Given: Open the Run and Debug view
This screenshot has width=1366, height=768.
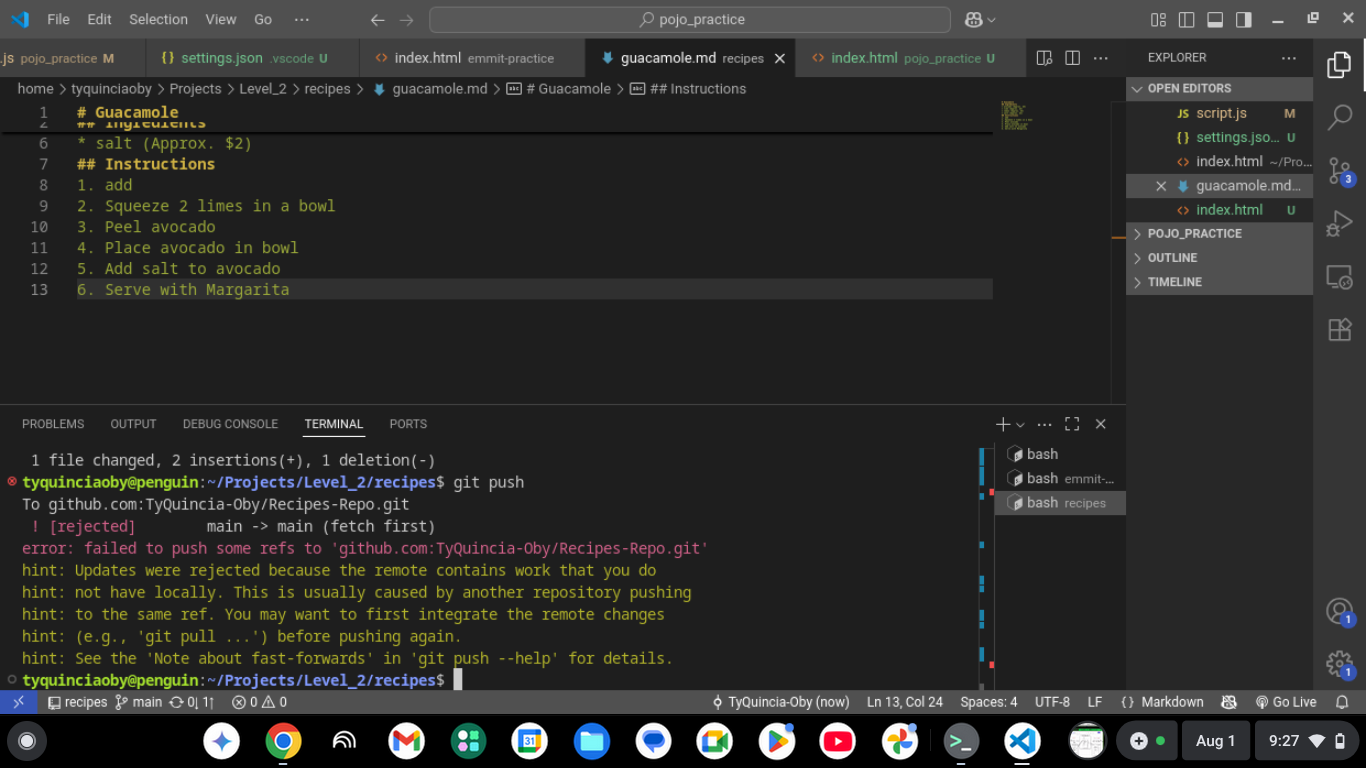Looking at the screenshot, I should pos(1339,223).
